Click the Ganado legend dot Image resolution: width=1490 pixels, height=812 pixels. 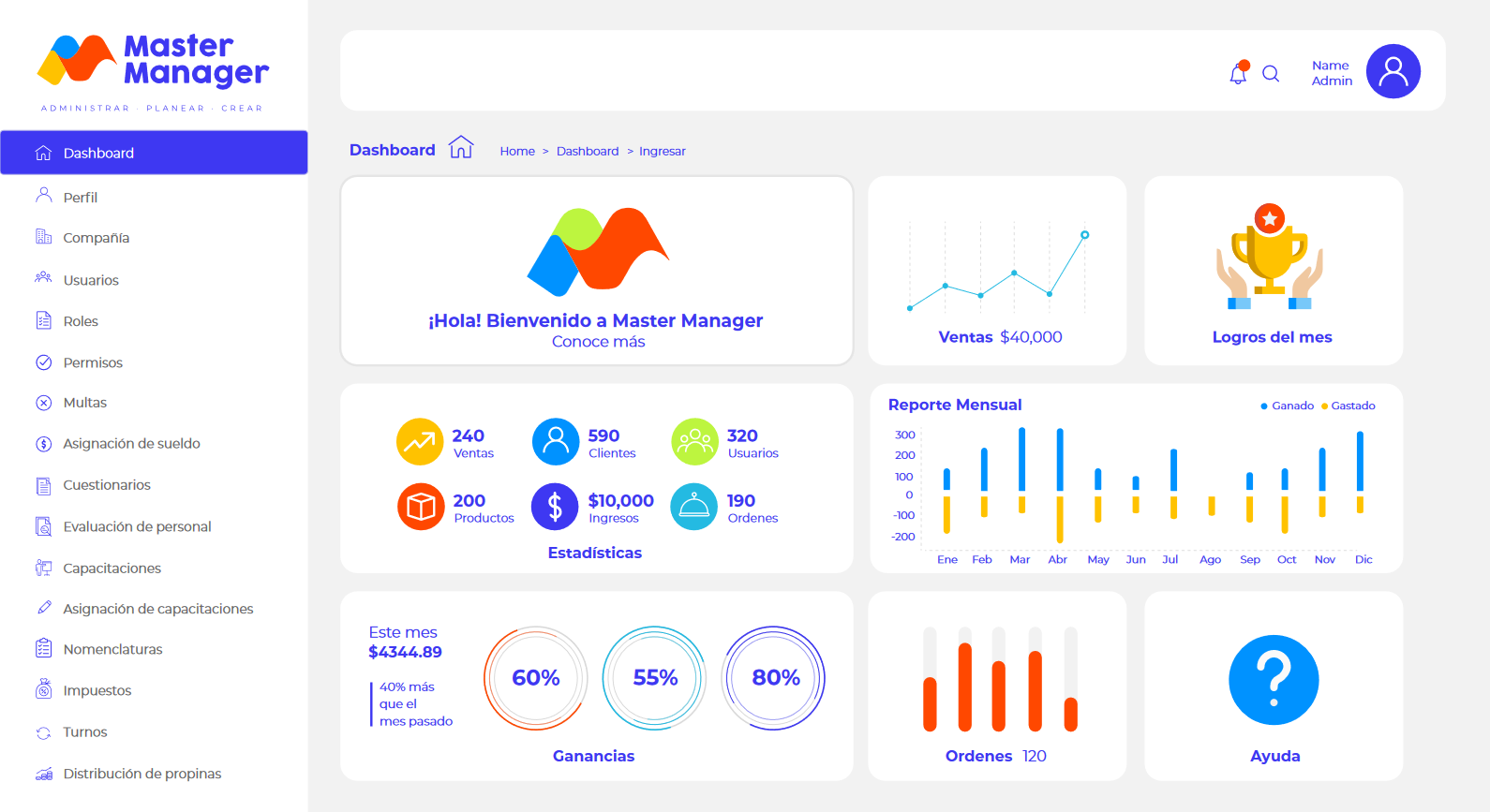click(x=1264, y=406)
